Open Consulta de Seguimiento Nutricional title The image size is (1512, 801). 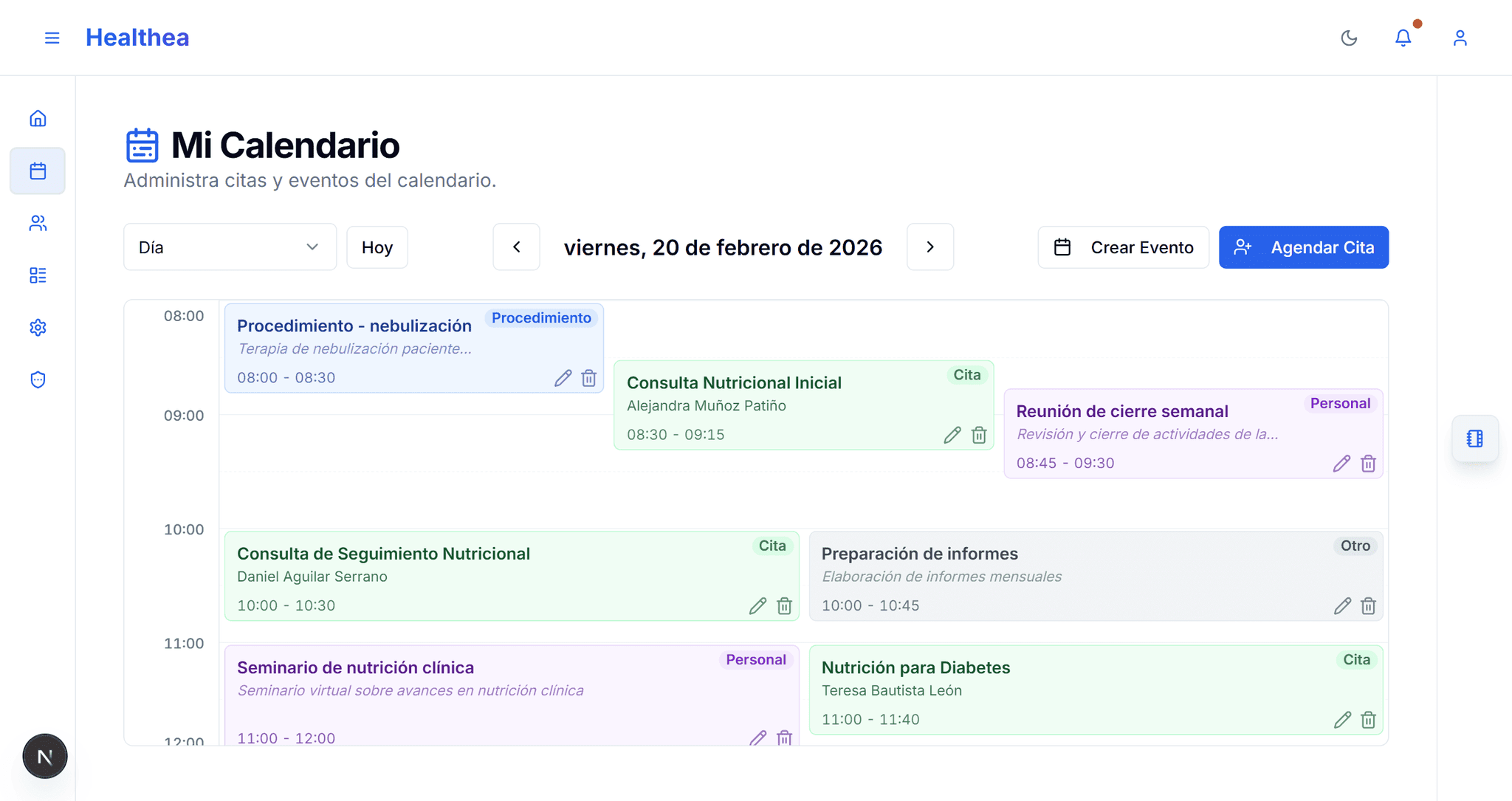click(383, 554)
